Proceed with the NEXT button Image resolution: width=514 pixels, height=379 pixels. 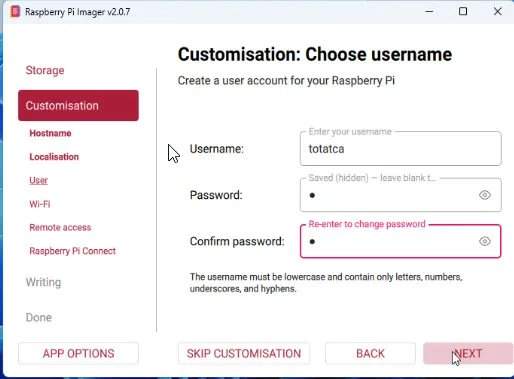point(468,353)
